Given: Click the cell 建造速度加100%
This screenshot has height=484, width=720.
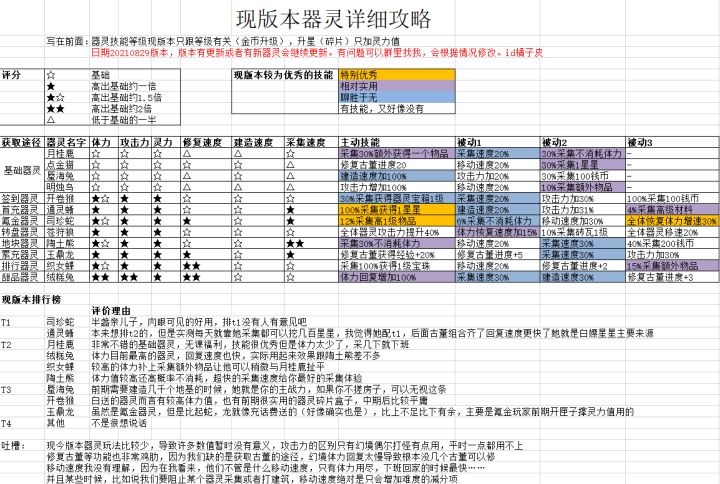Looking at the screenshot, I should pos(397,176).
